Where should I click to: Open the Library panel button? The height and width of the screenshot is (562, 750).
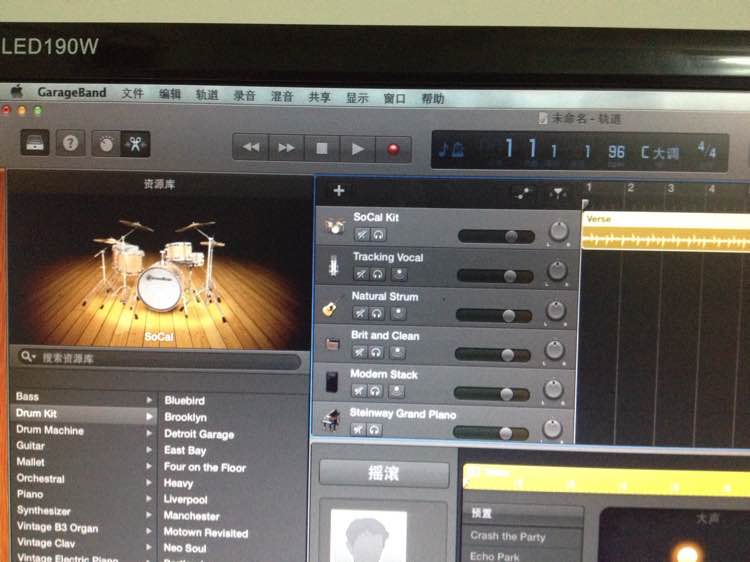point(35,143)
